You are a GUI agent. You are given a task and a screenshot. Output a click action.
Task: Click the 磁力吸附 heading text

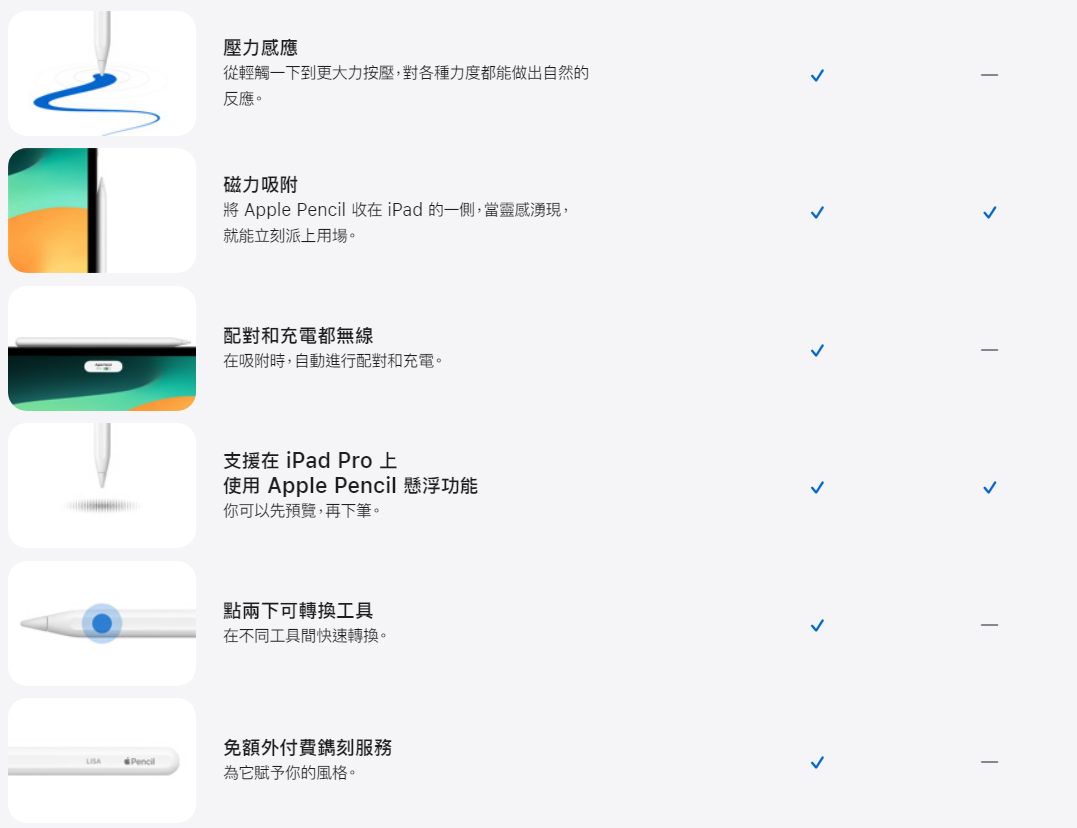[x=260, y=184]
